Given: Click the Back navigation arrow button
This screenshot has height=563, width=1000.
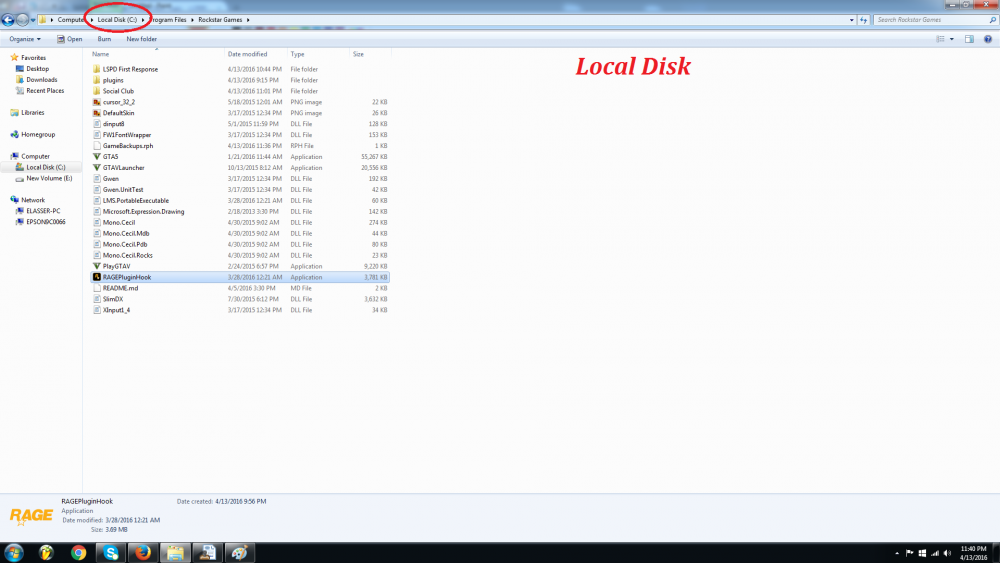Looking at the screenshot, I should pos(8,20).
